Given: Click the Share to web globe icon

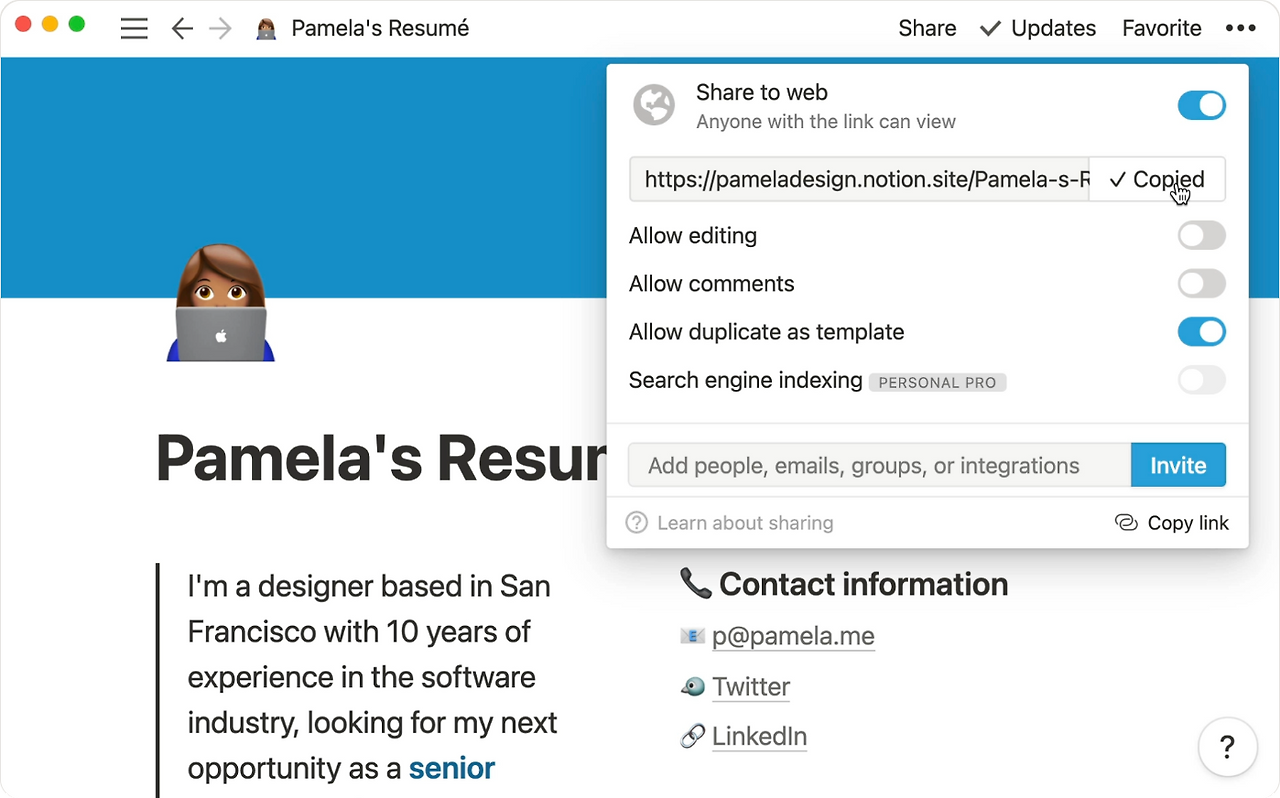Looking at the screenshot, I should (x=654, y=105).
